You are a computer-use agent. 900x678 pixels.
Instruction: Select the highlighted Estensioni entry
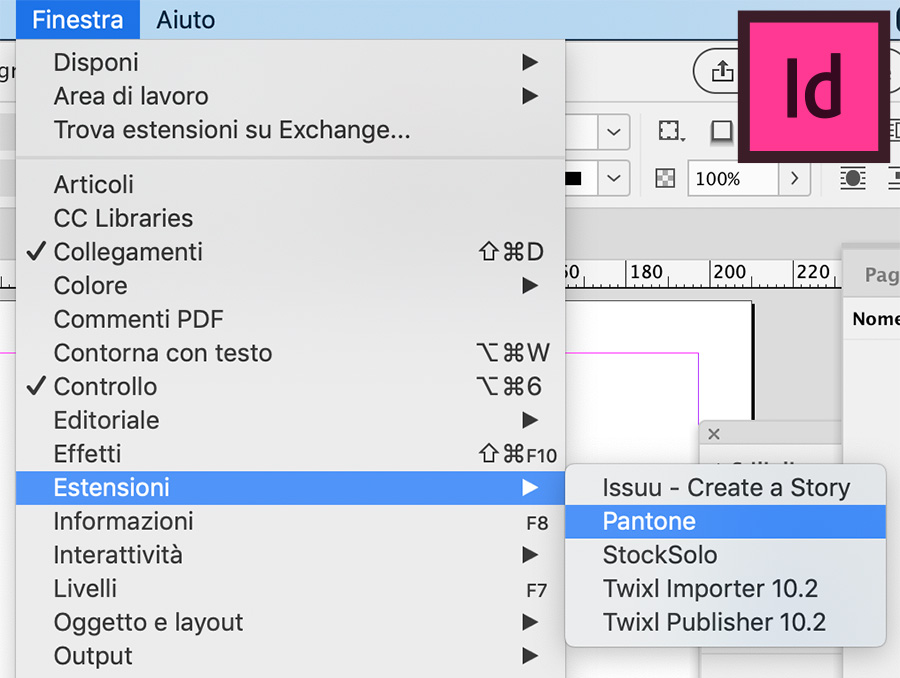click(x=290, y=487)
